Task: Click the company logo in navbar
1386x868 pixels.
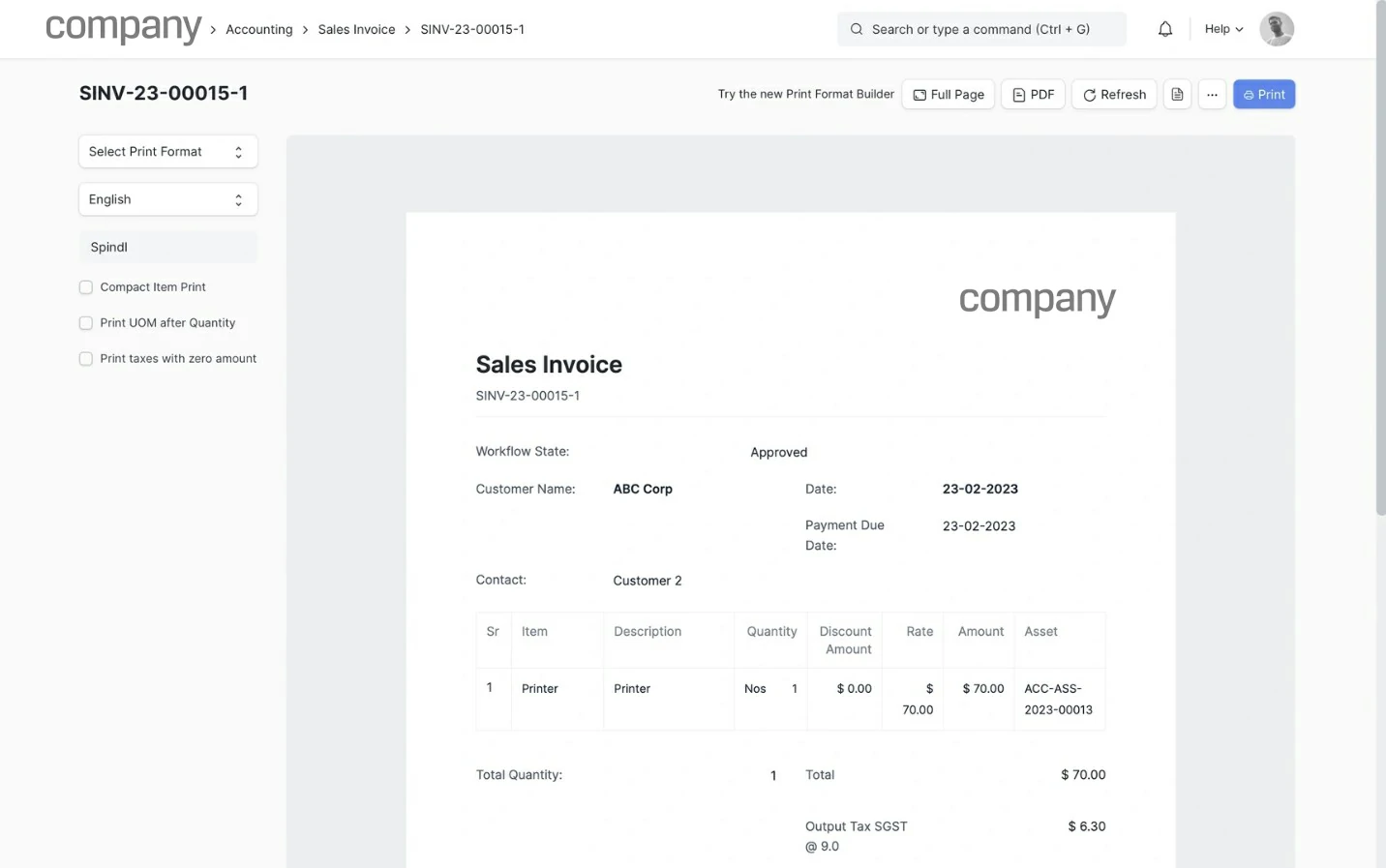Action: pyautogui.click(x=123, y=29)
